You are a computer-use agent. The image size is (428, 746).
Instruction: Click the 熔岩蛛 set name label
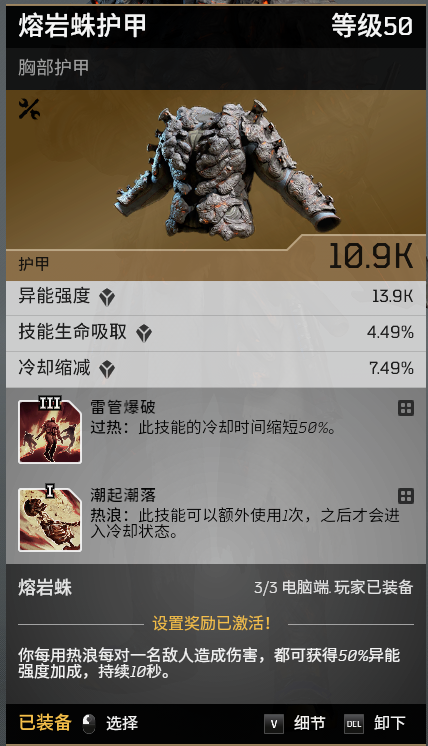[45, 588]
